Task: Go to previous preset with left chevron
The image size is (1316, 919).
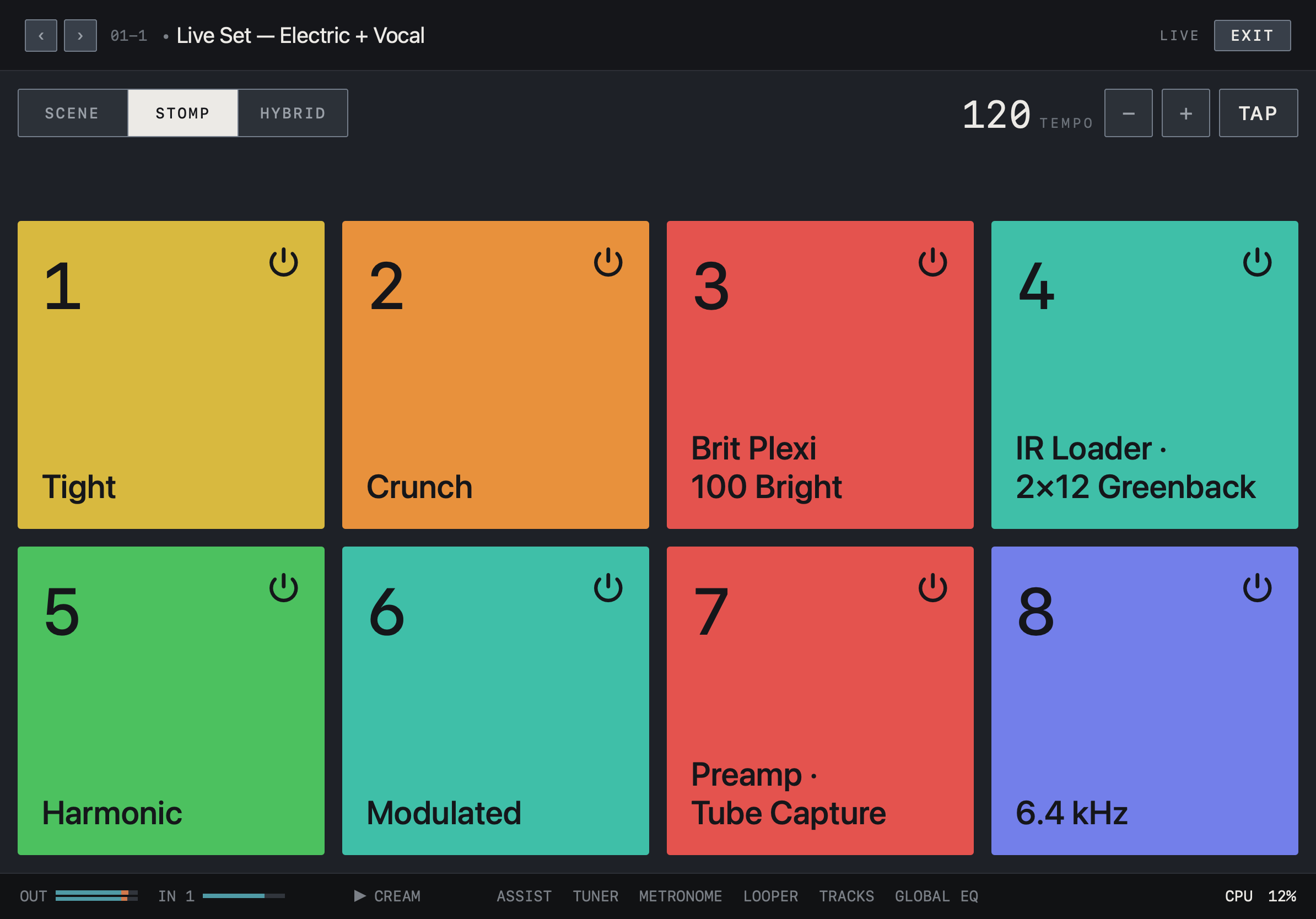Action: 41,35
